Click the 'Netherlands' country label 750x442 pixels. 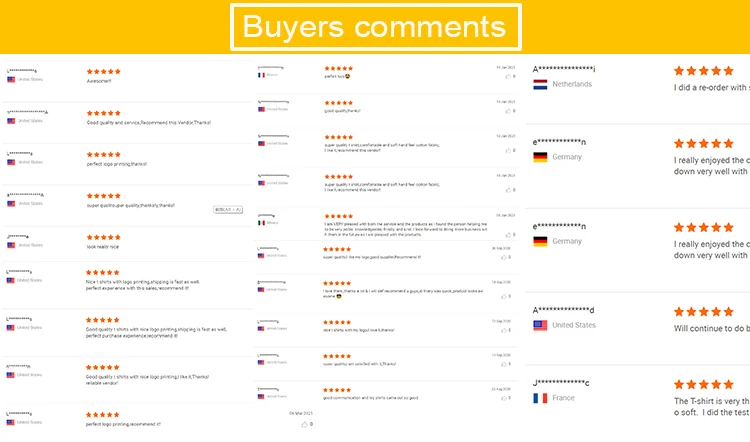(572, 84)
